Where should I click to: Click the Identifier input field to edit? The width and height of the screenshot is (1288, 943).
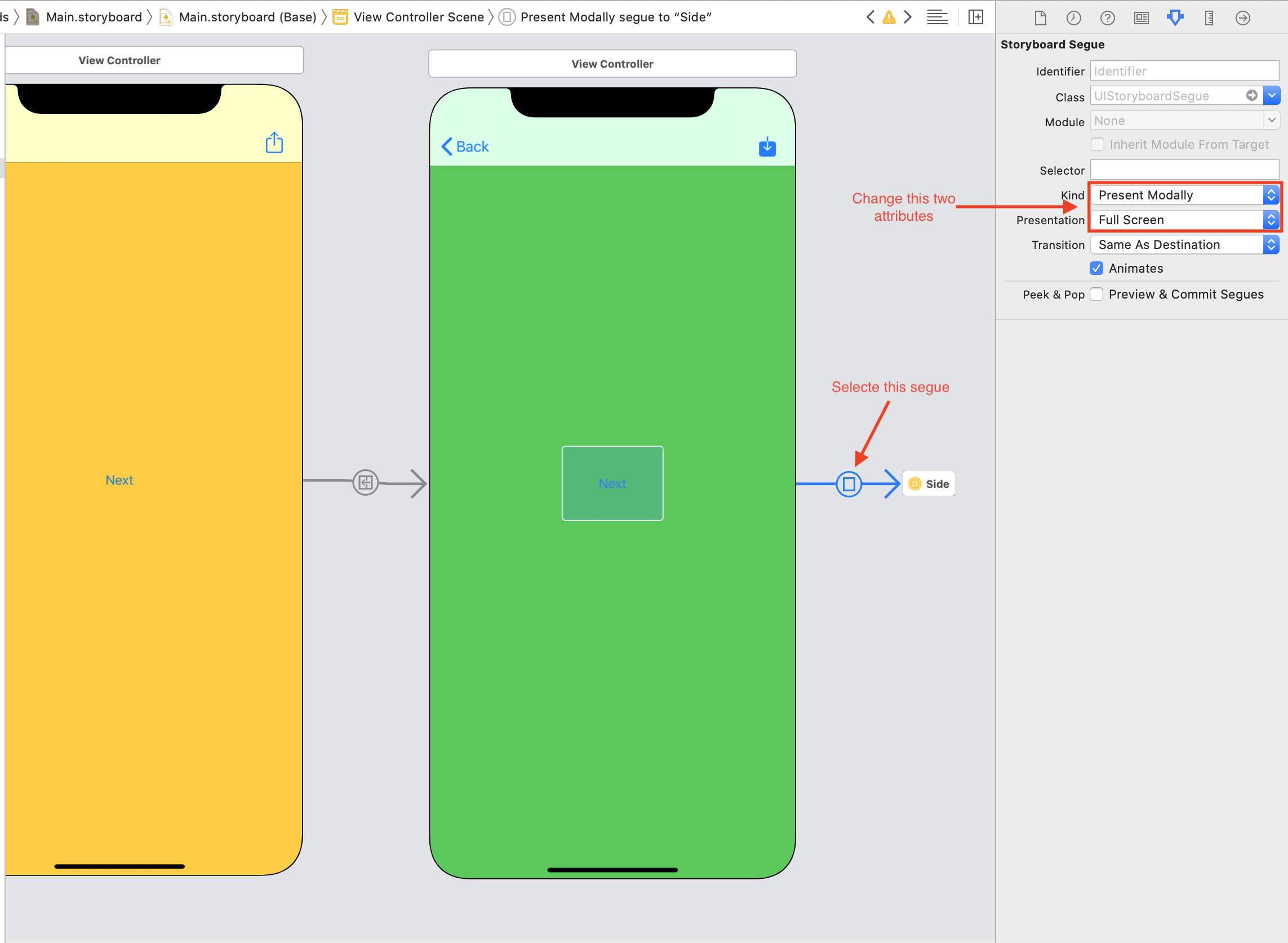point(1185,70)
